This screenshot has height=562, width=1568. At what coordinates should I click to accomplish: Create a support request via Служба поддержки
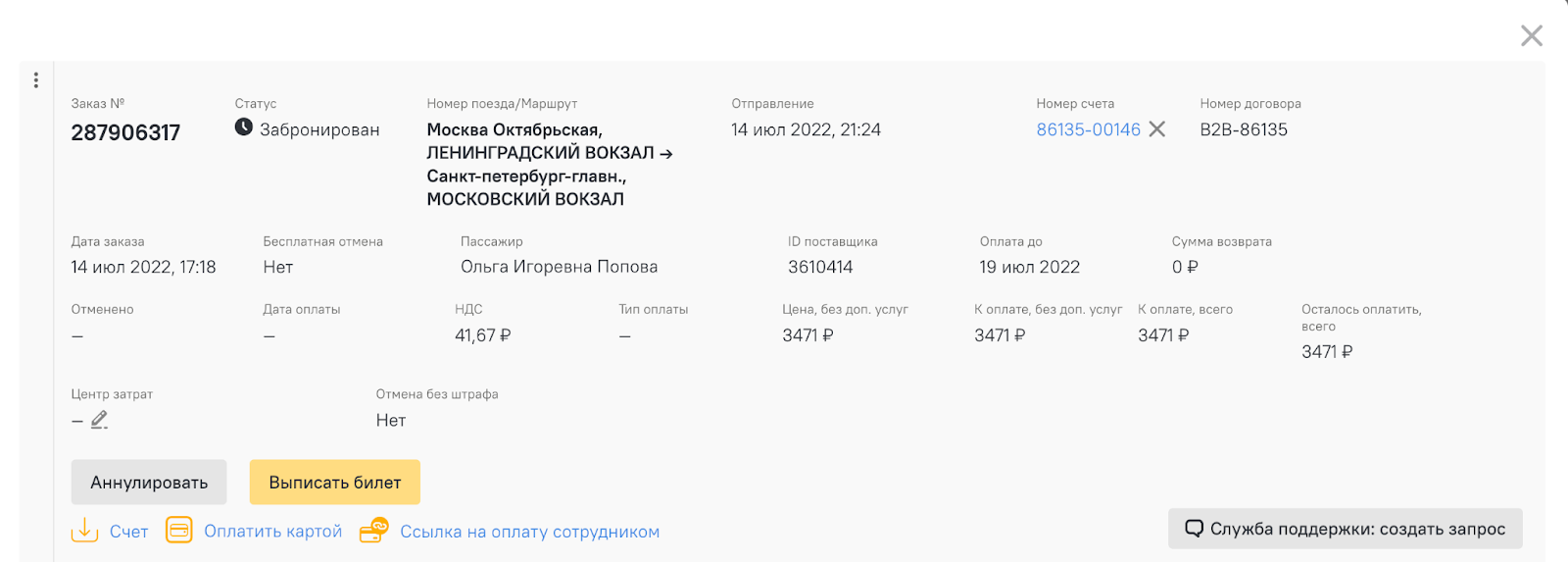click(1345, 529)
